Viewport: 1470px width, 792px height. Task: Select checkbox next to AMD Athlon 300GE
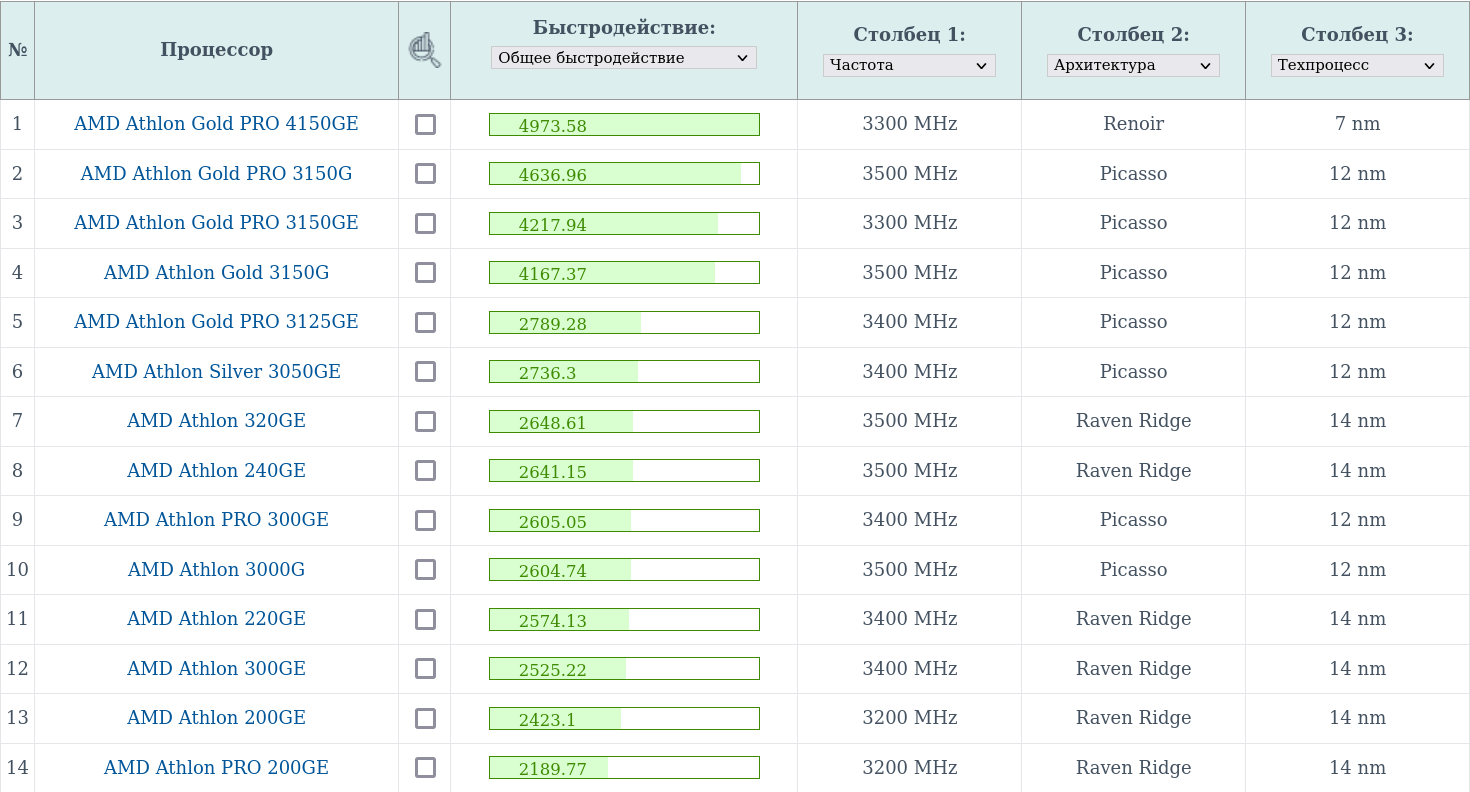point(425,669)
